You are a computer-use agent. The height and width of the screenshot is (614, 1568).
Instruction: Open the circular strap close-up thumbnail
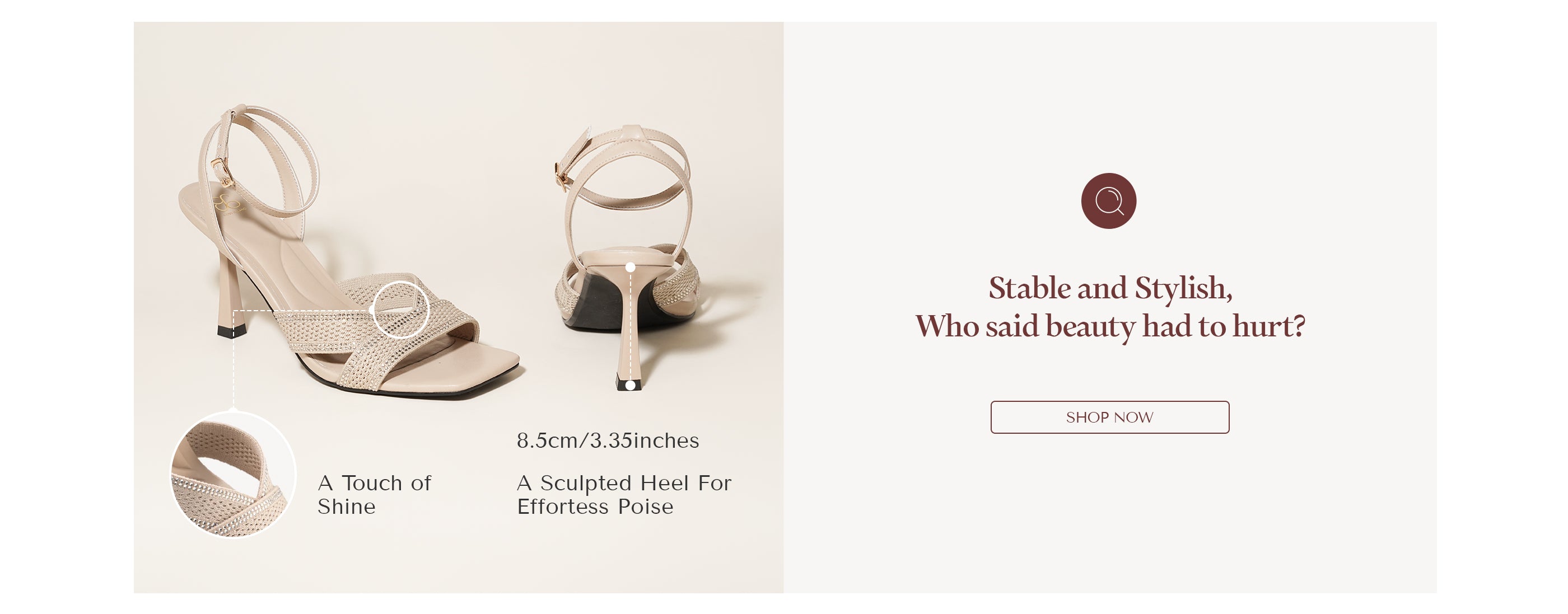click(232, 474)
